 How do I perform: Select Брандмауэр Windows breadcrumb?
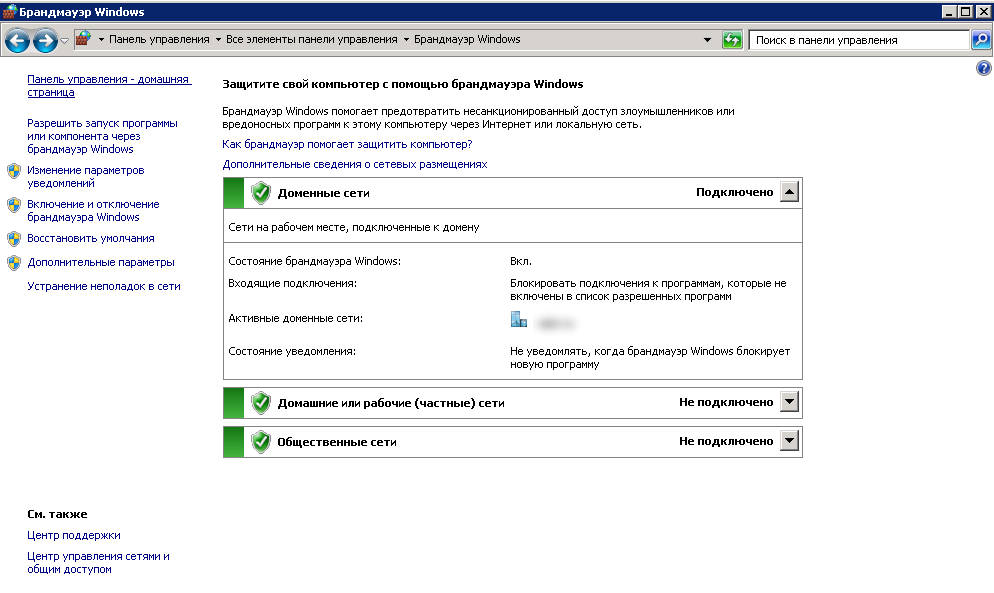[467, 39]
